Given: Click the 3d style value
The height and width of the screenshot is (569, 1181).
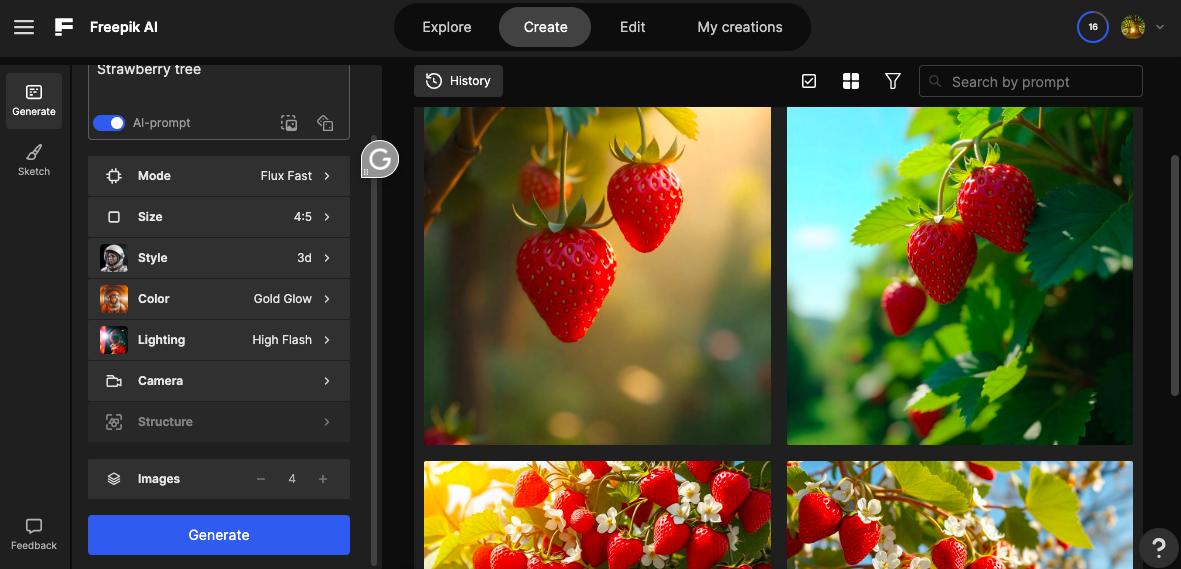Looking at the screenshot, I should [x=304, y=258].
